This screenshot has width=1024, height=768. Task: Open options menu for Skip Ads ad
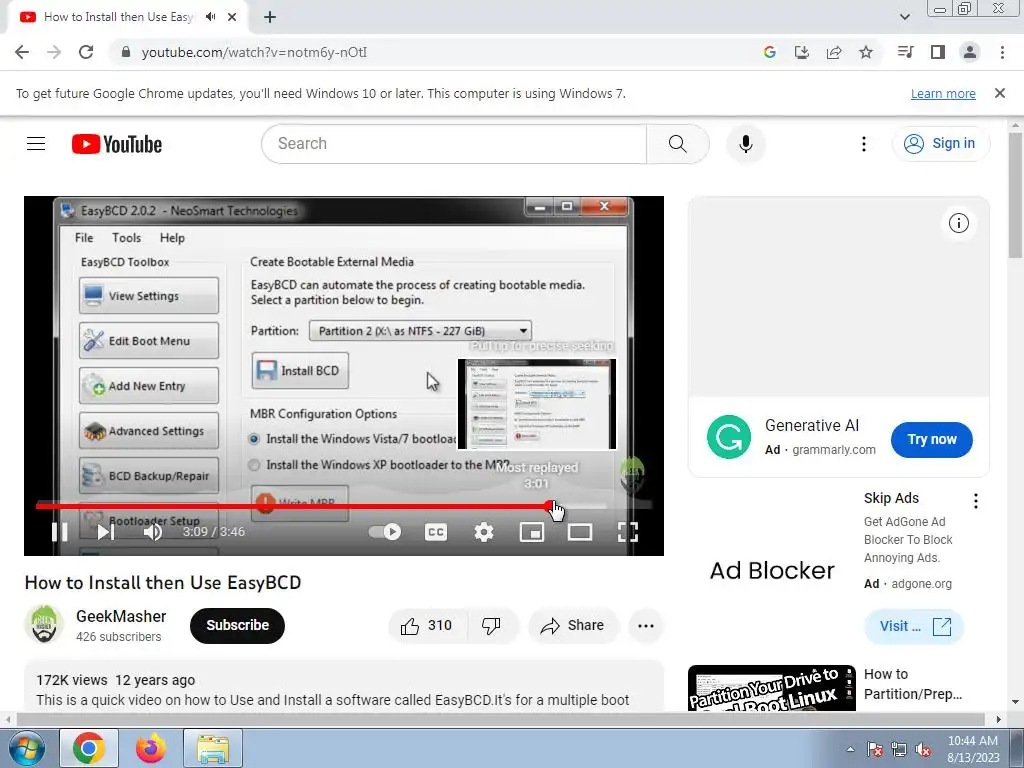(x=976, y=501)
